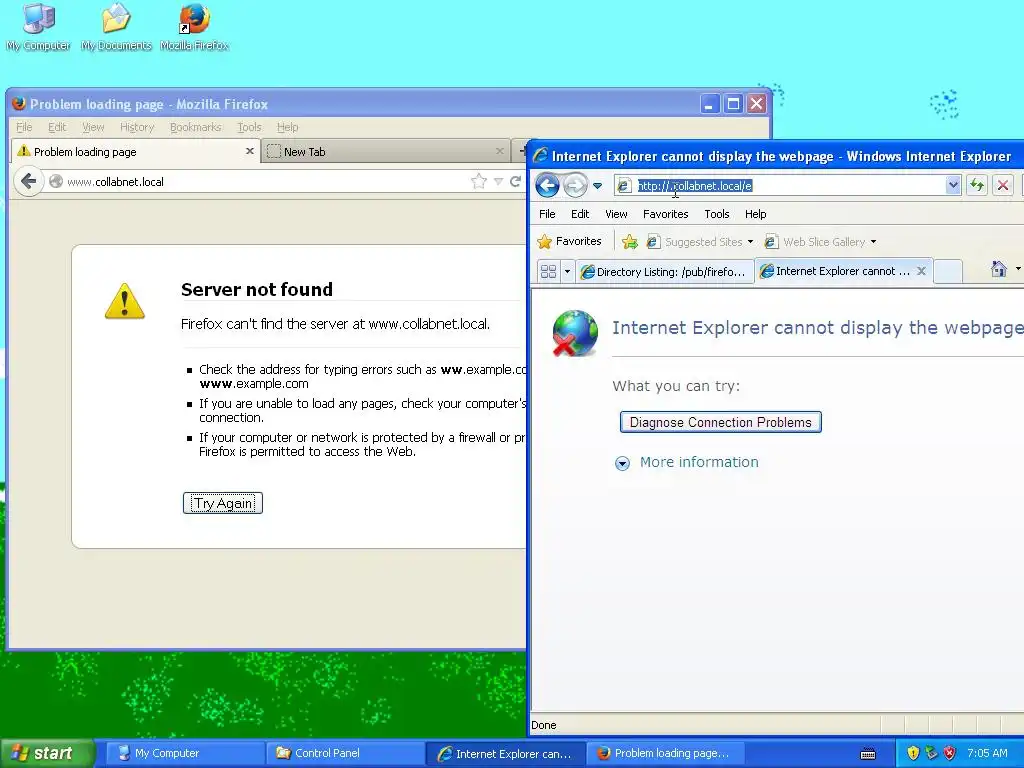Open IE tab list dropdown arrow
The image size is (1024, 768).
[x=567, y=271]
